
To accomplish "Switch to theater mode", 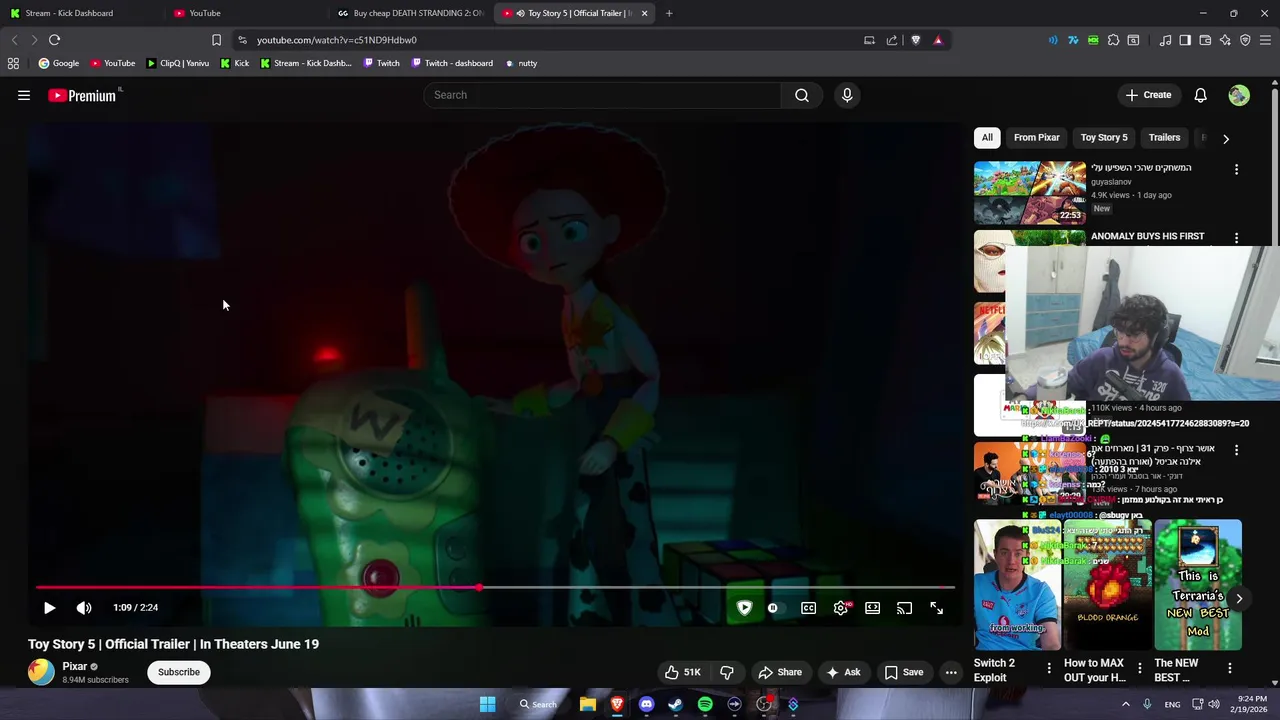I will (873, 608).
